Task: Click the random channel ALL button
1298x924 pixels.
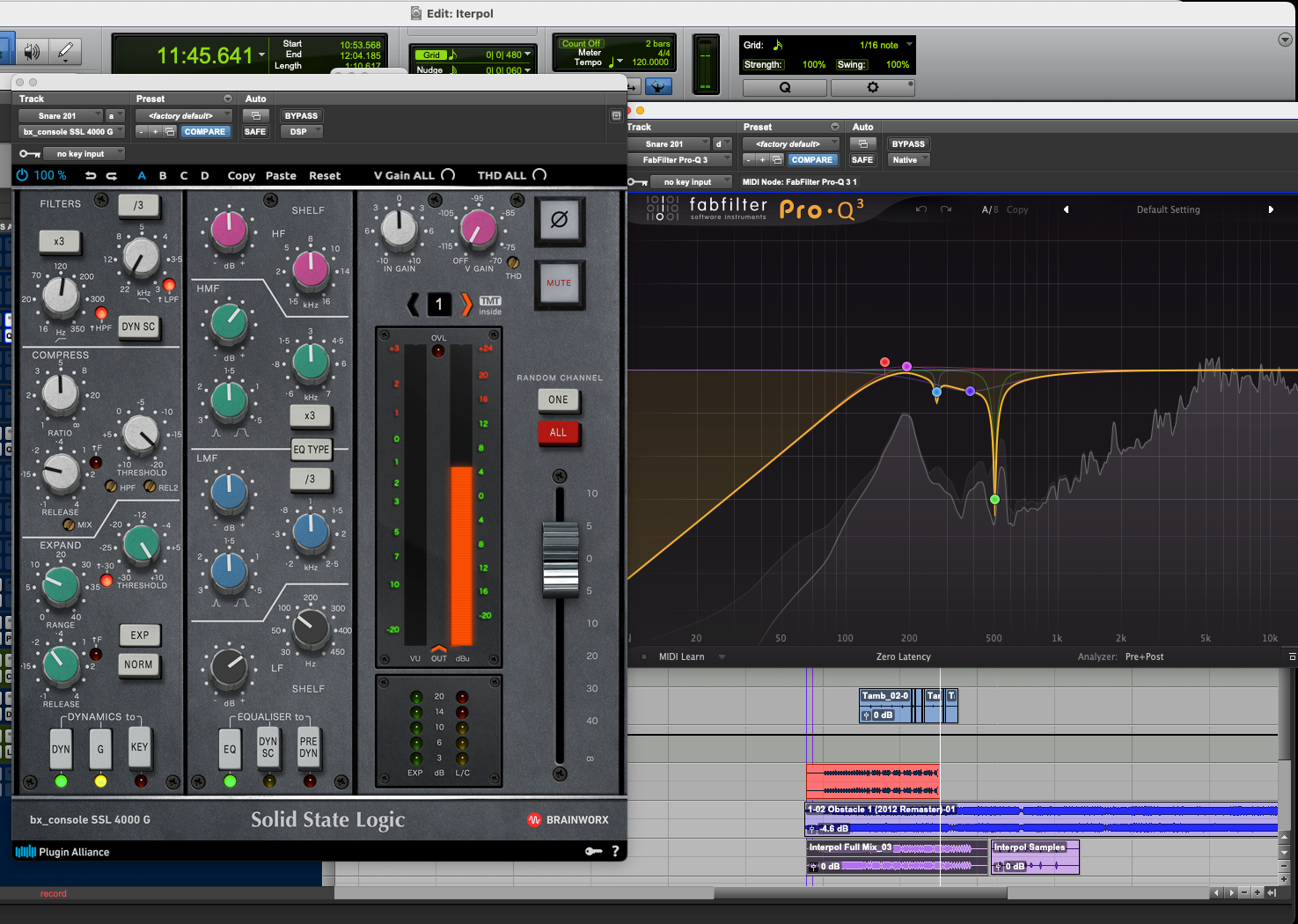Action: [x=558, y=432]
